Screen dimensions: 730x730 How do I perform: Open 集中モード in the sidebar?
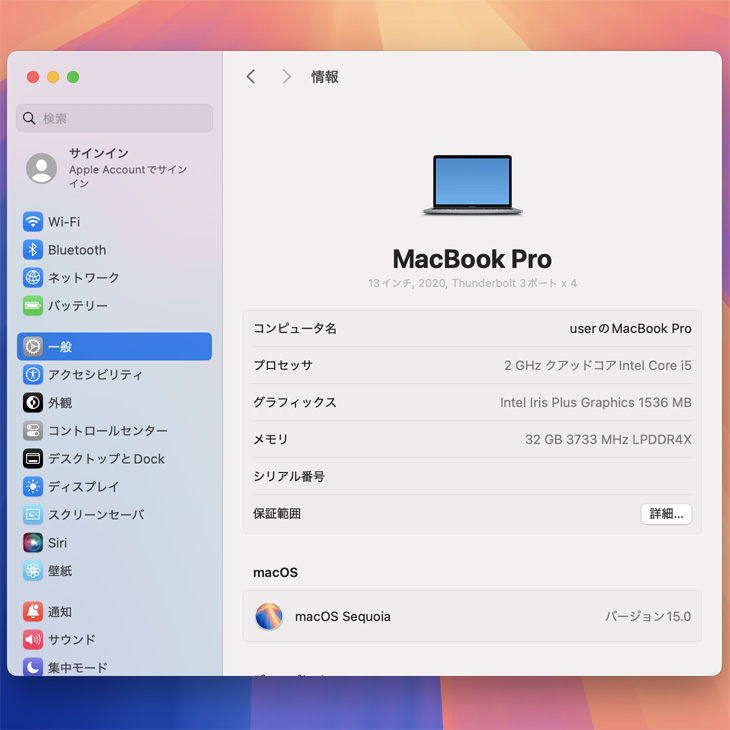point(77,667)
